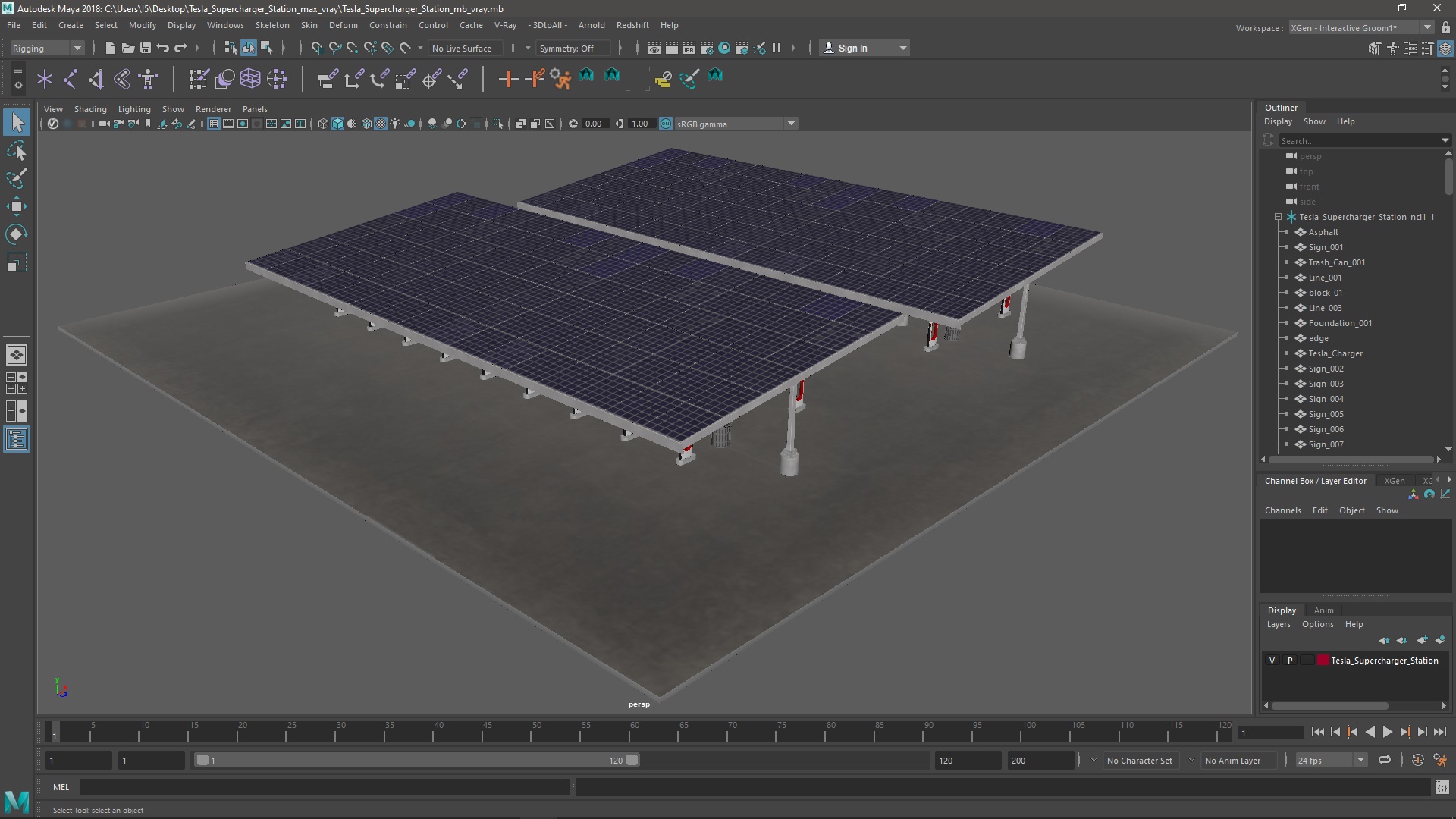Click the orange Locator shelf icon
1456x819 pixels.
pyautogui.click(x=508, y=78)
